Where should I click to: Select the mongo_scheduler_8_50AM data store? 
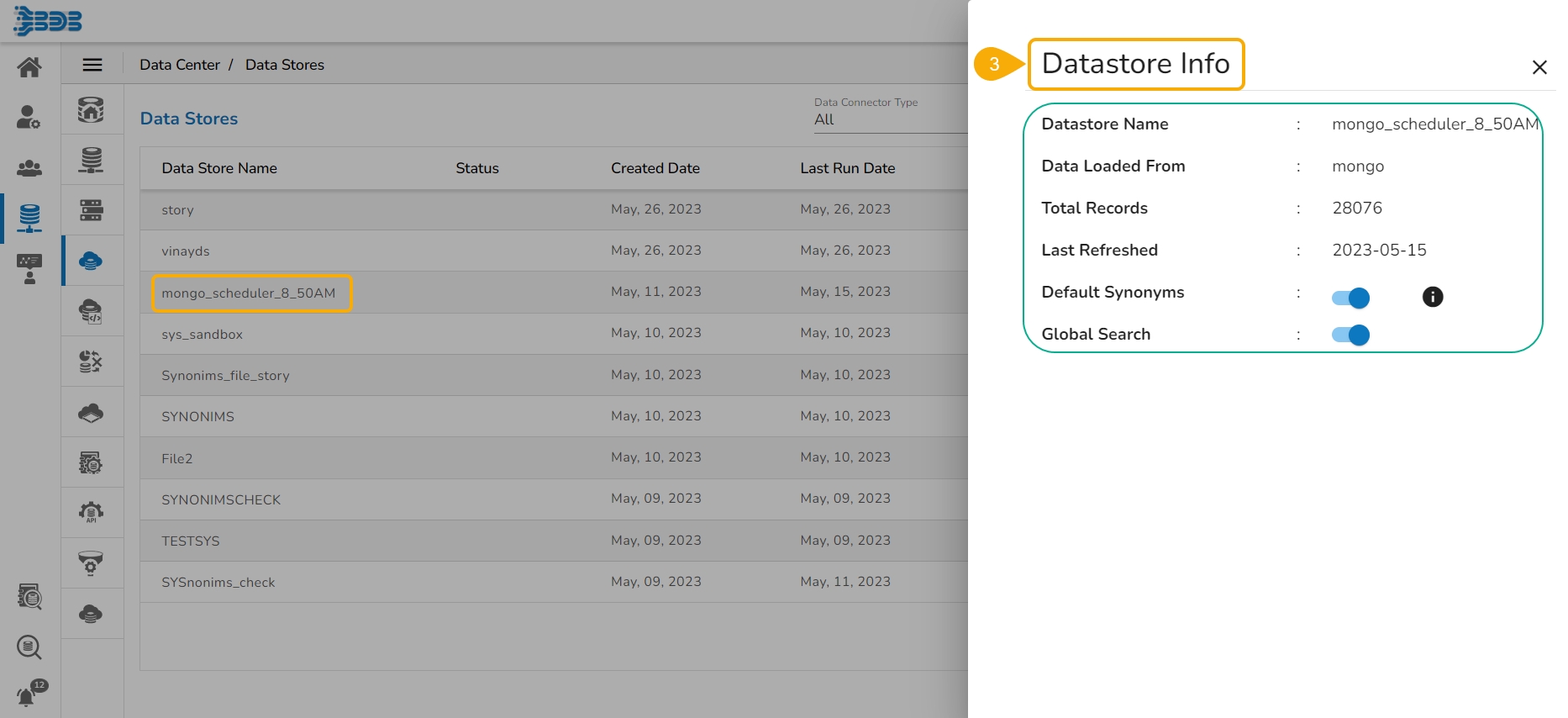click(249, 293)
